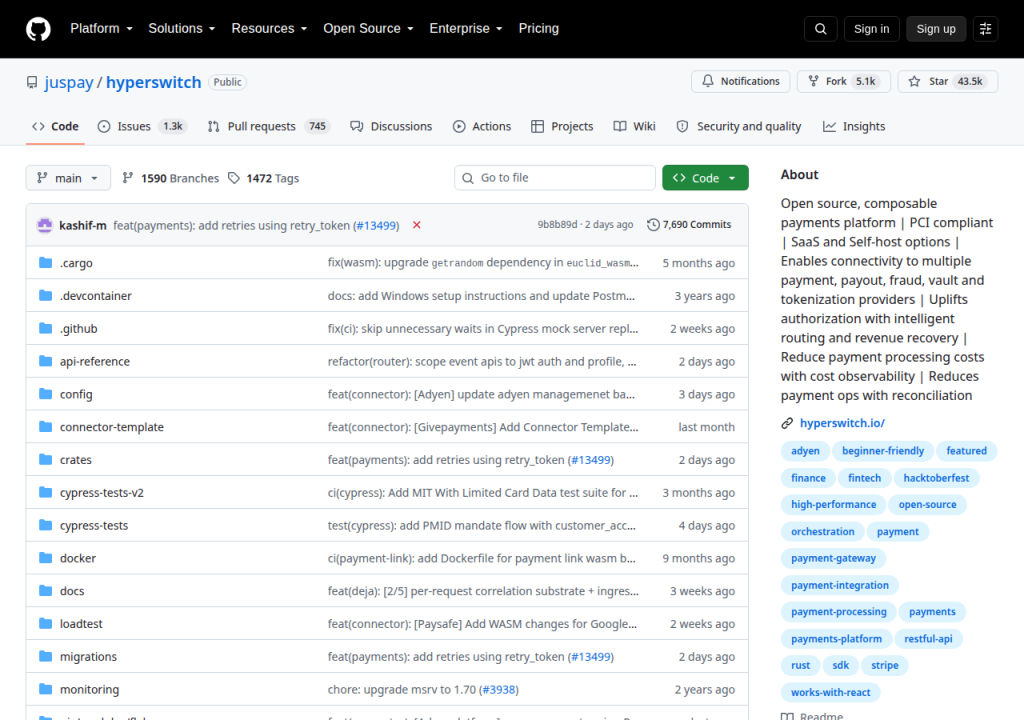Expand the Resources menu
Screen dimensions: 1024x720
[269, 29]
